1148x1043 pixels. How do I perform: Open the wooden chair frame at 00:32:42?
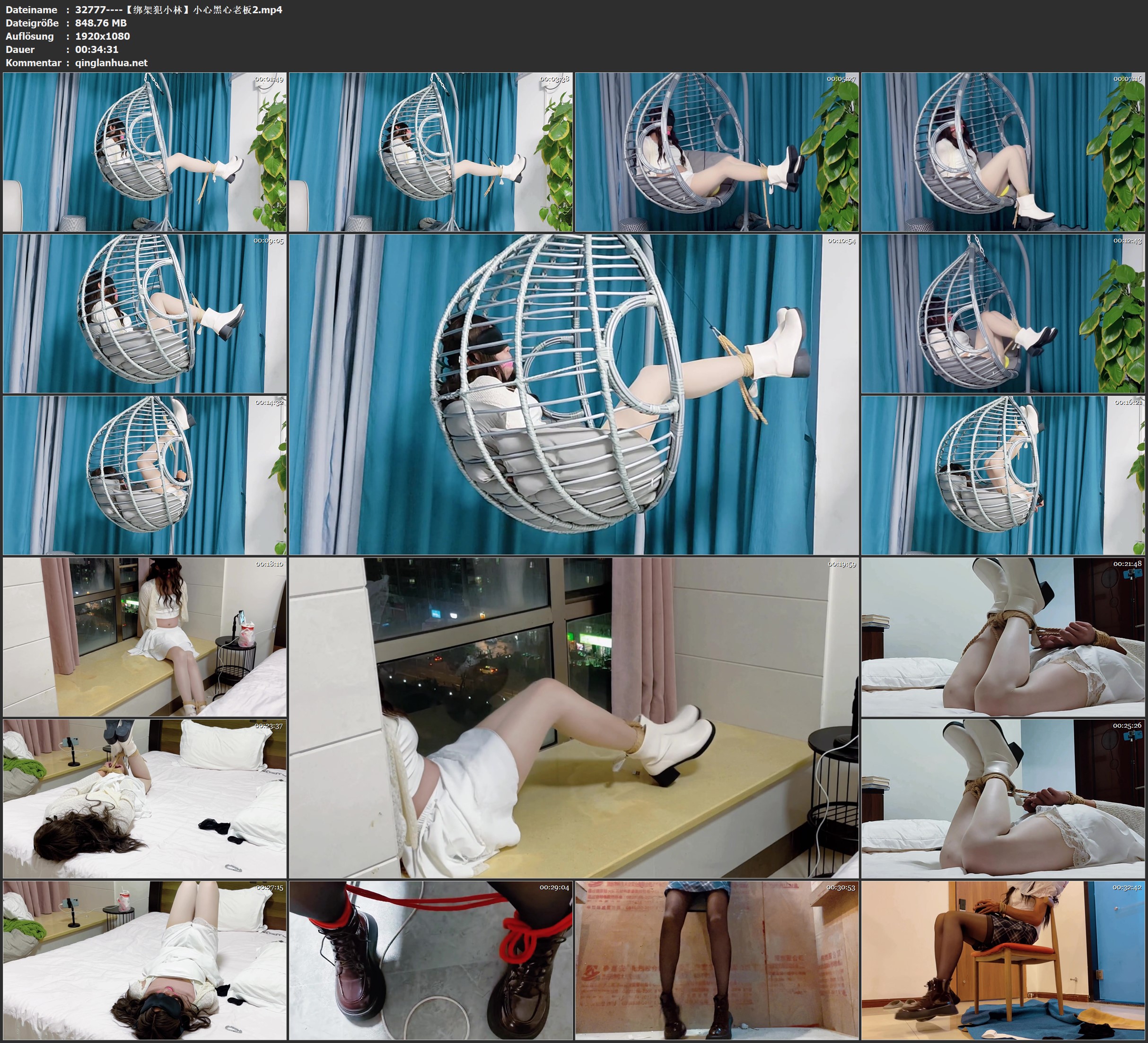(1003, 960)
